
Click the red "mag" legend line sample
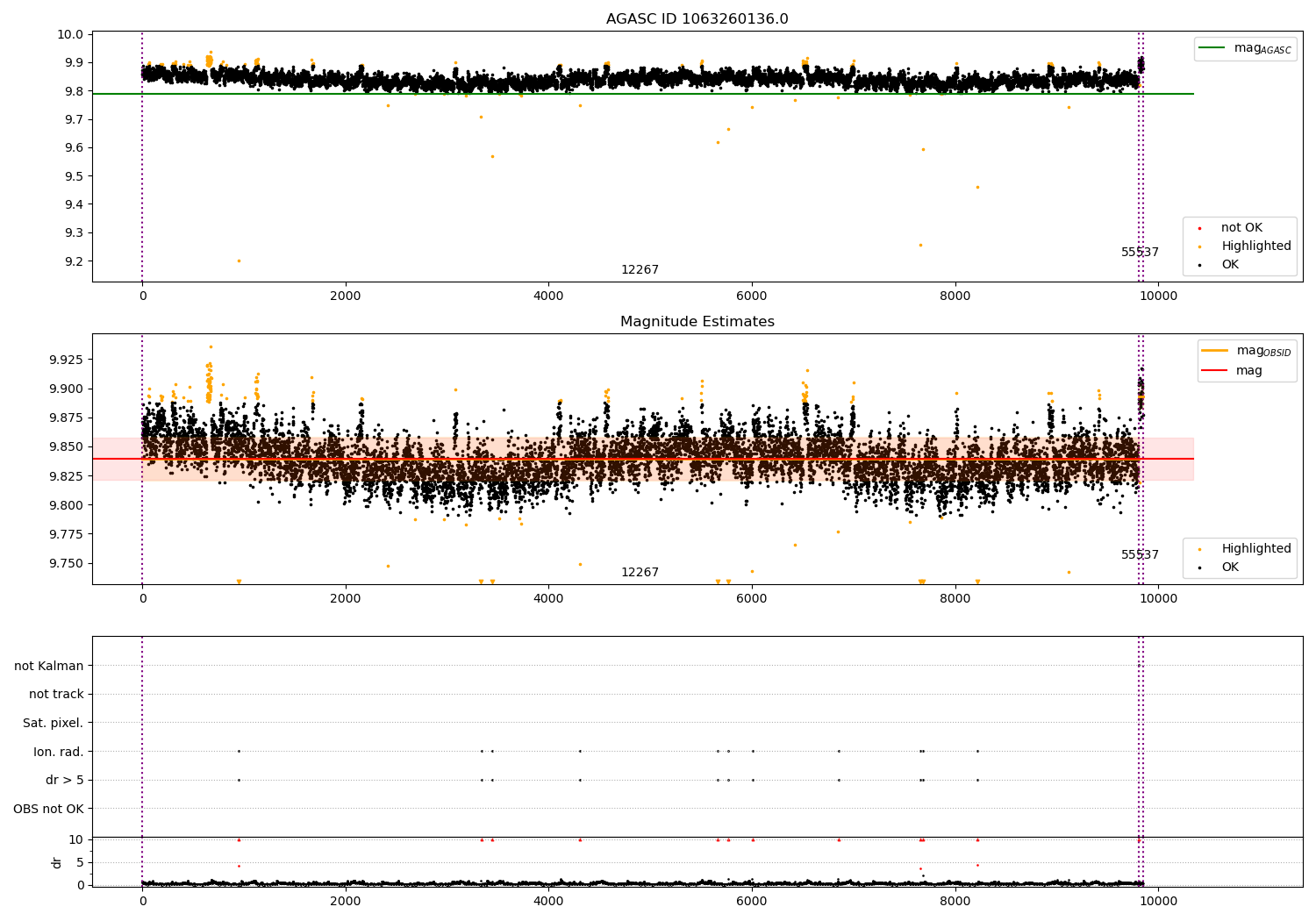point(1215,371)
